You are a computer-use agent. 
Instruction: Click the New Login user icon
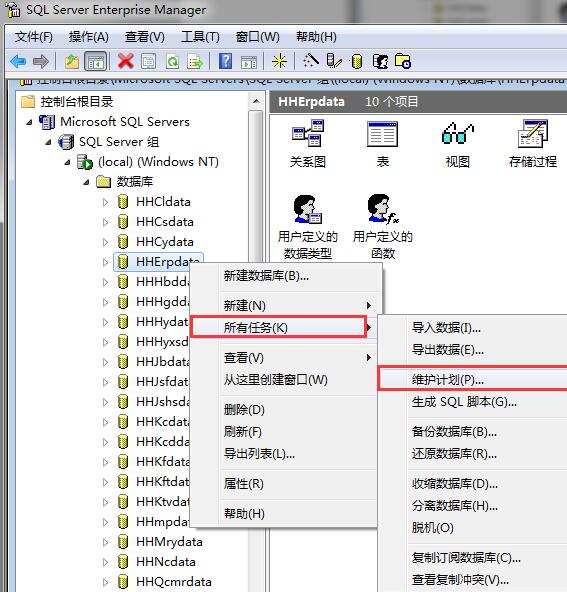[380, 61]
